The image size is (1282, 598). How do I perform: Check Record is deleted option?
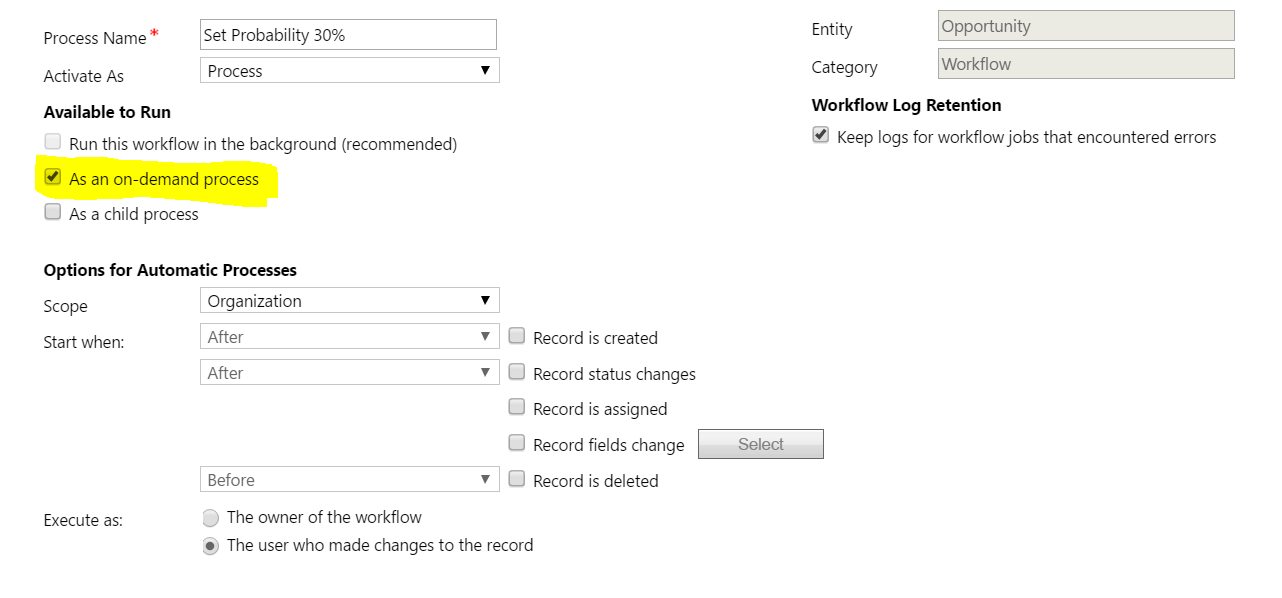[x=517, y=479]
